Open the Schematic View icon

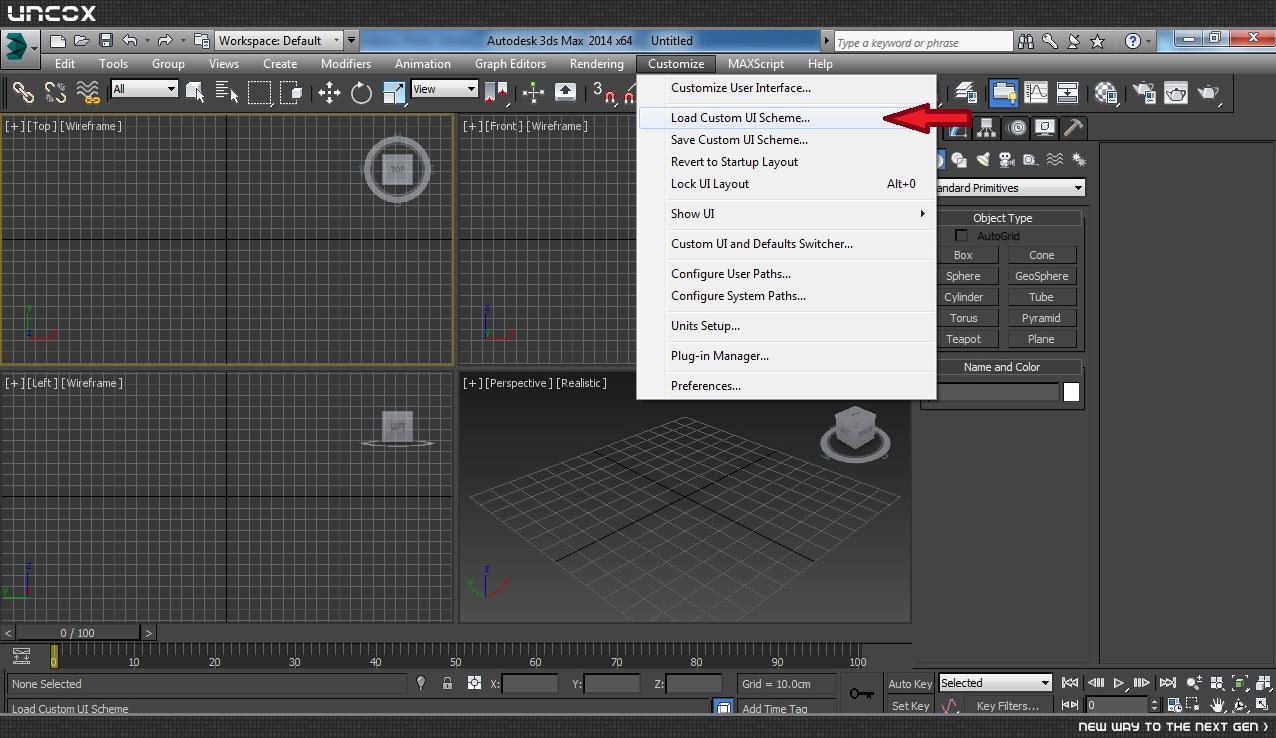[1067, 93]
